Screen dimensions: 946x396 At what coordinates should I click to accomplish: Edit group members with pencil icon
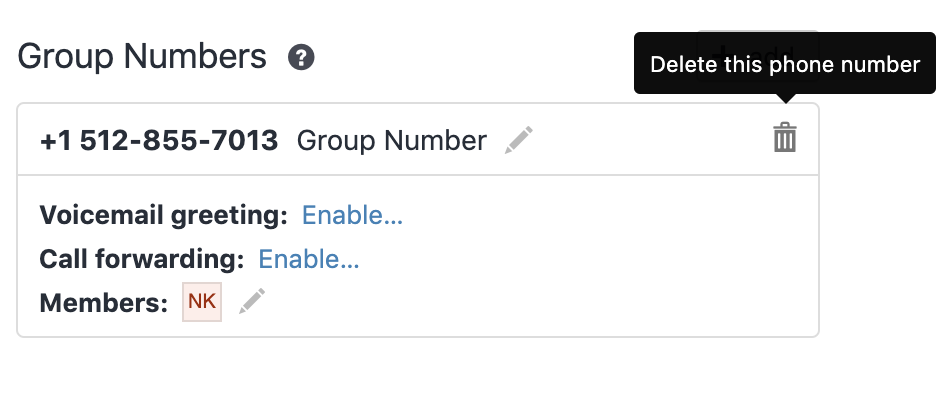[x=252, y=301]
